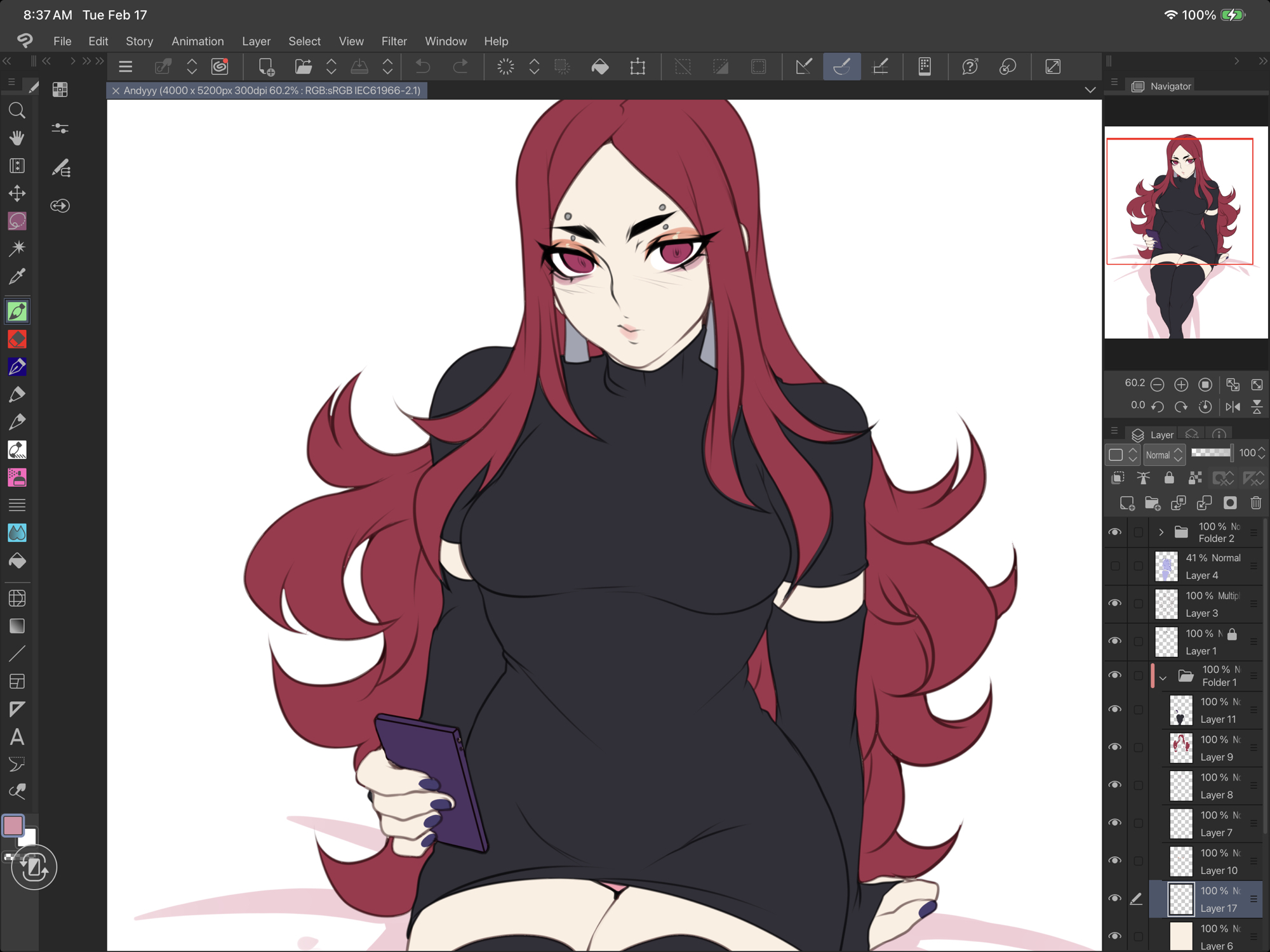The image size is (1270, 952).
Task: Select the Text tool
Action: point(17,737)
